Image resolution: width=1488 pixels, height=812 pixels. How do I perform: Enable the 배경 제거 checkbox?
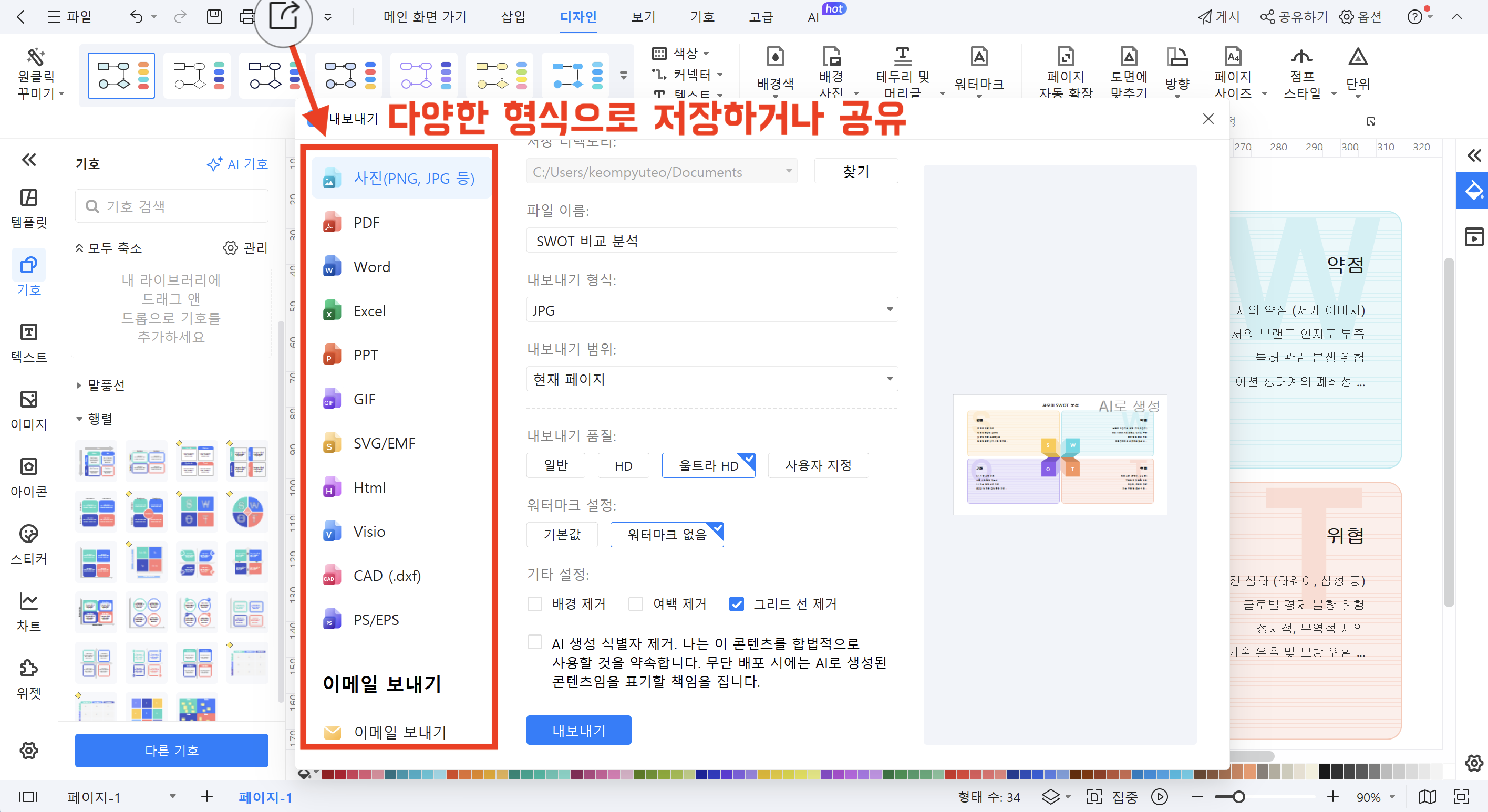535,604
